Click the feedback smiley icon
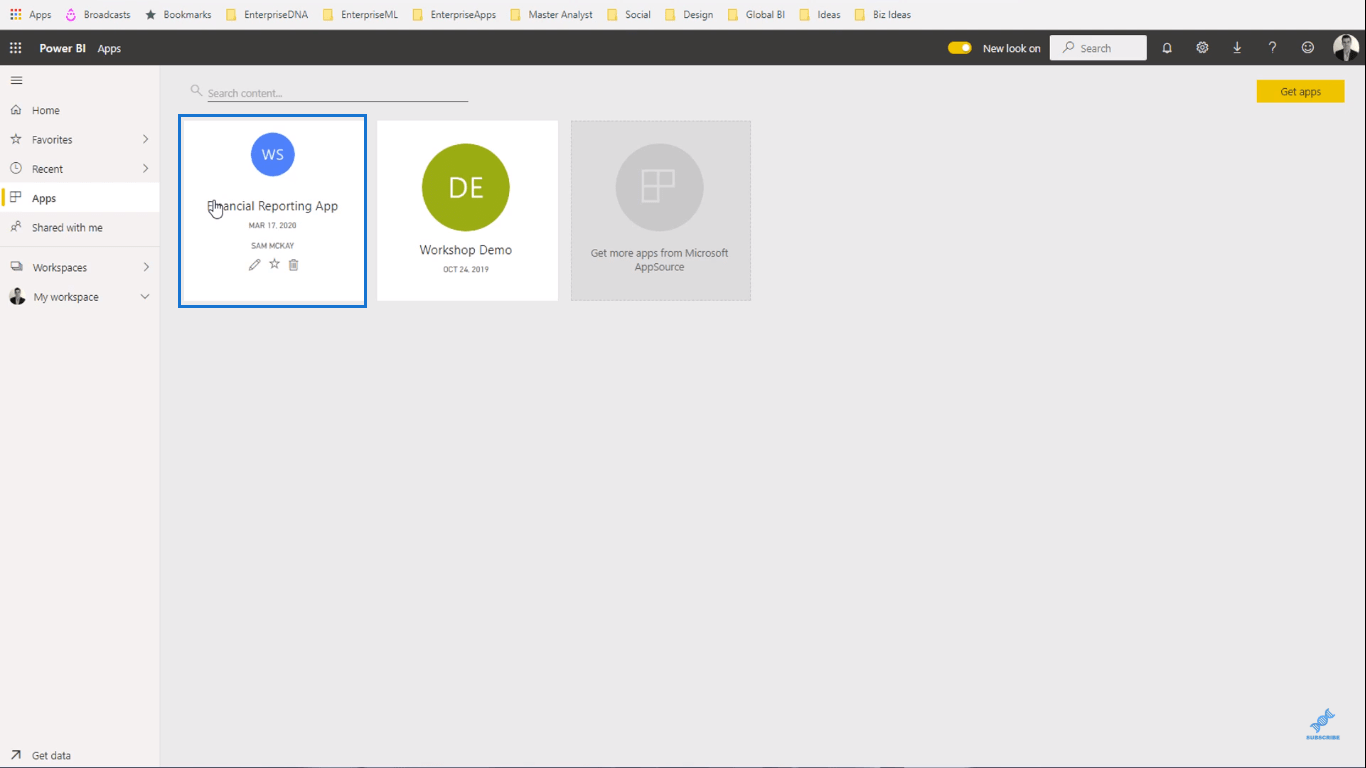The image size is (1366, 768). [1308, 48]
